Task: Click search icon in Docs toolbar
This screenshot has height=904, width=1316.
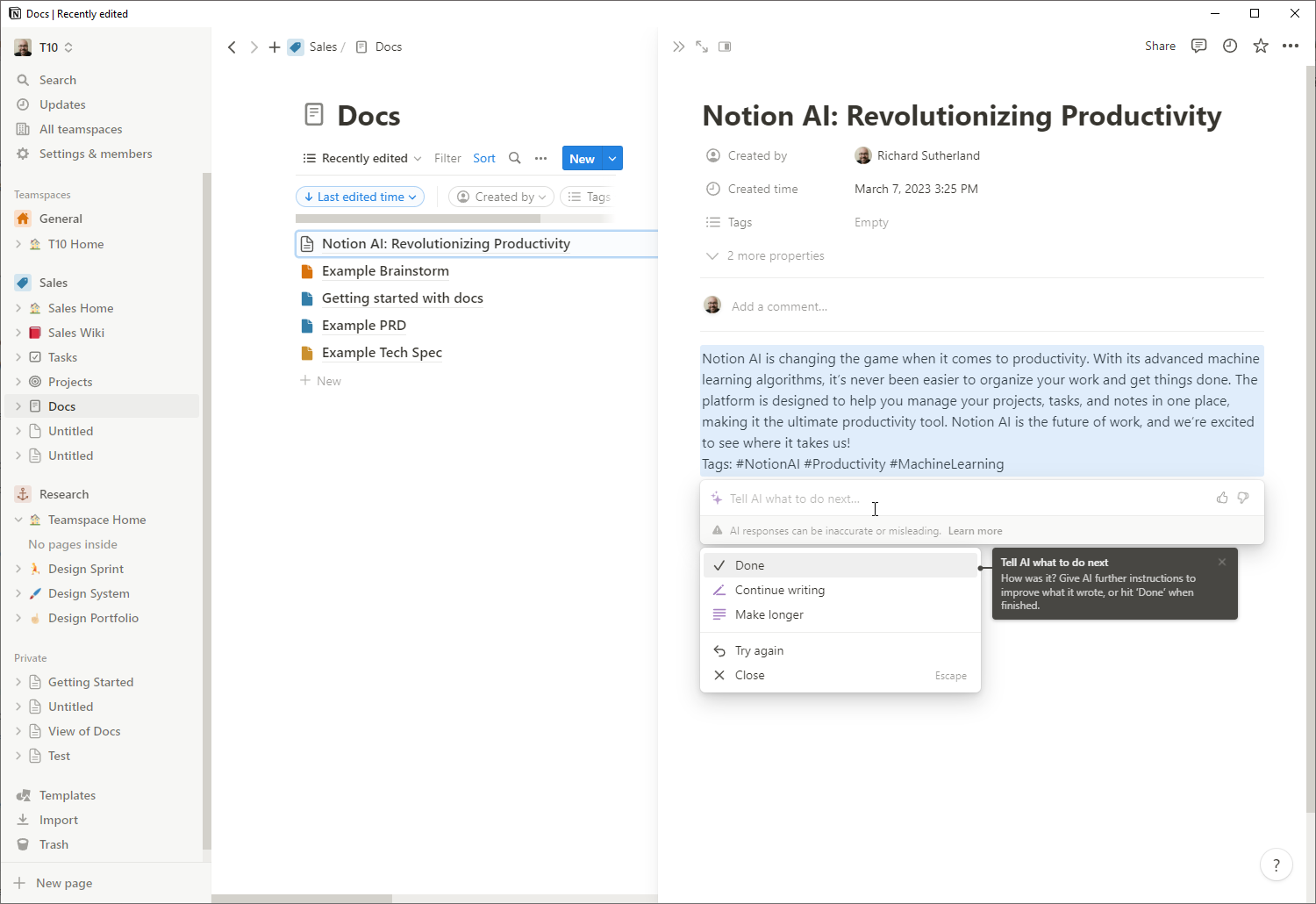Action: pos(515,158)
